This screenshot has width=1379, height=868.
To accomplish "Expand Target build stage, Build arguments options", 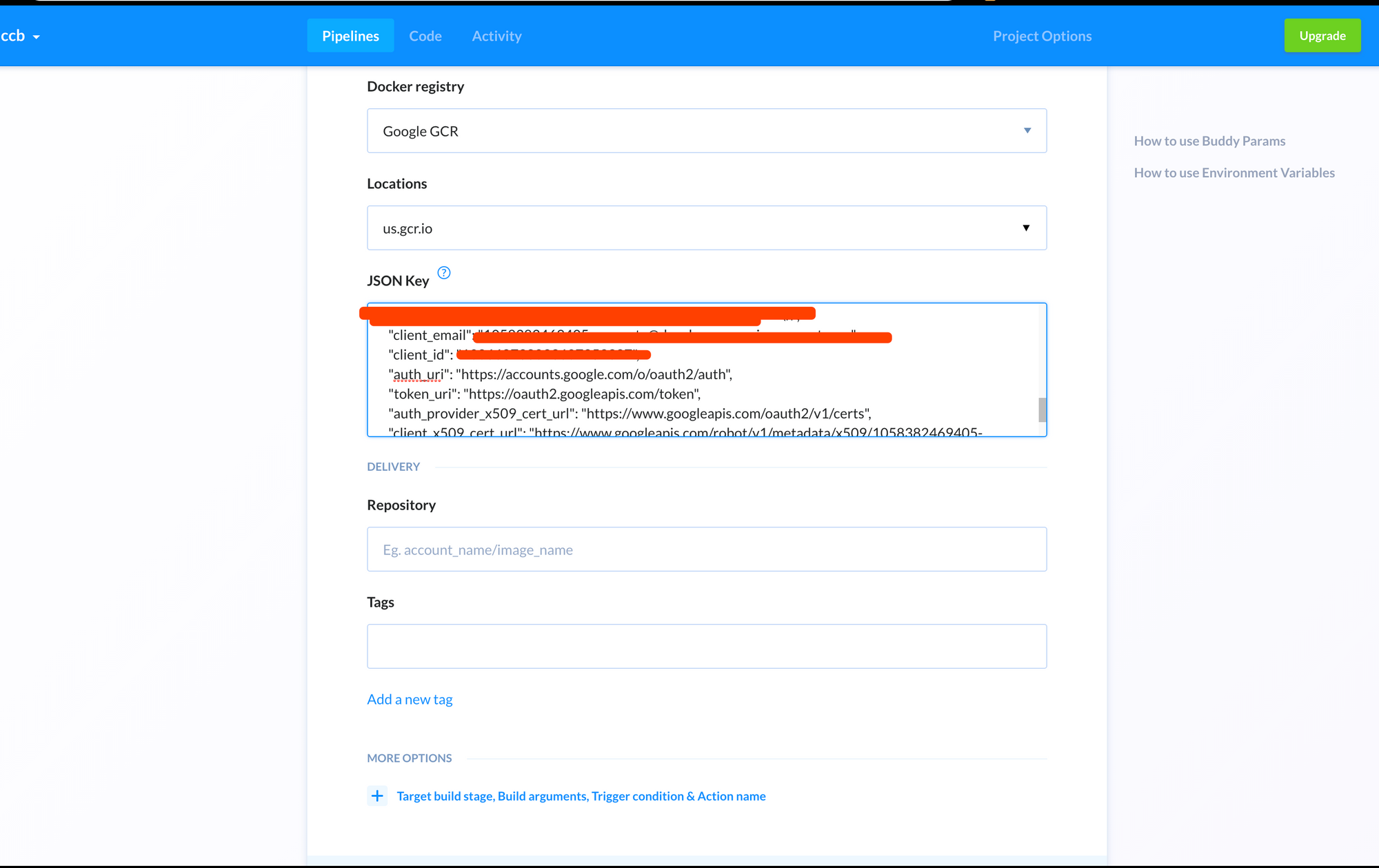I will pyautogui.click(x=581, y=796).
